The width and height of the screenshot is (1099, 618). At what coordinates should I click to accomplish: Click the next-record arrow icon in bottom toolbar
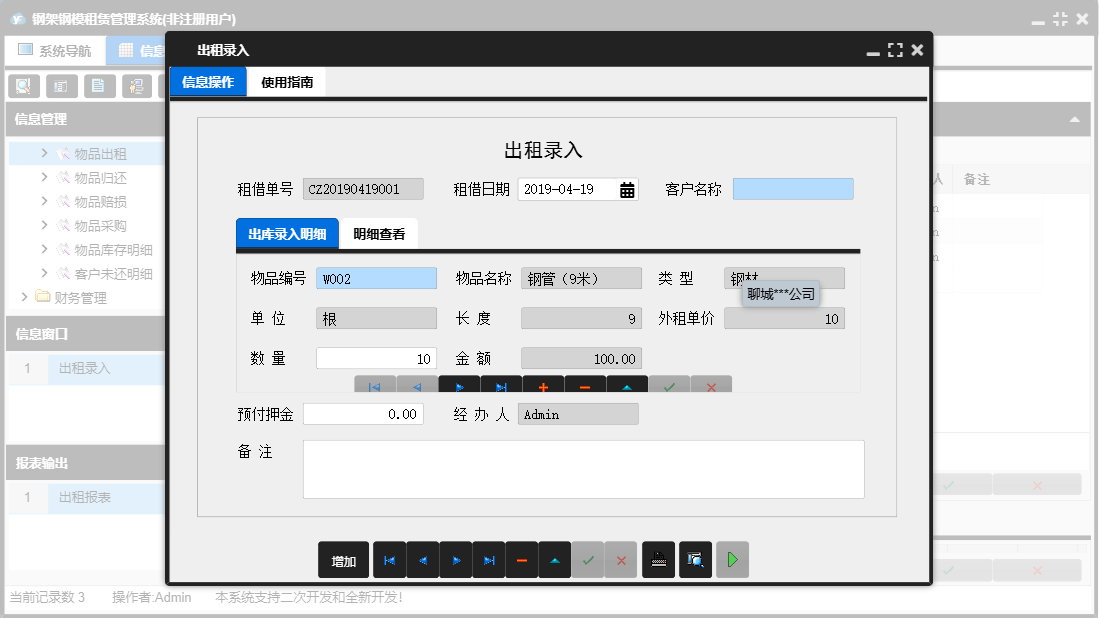(x=456, y=560)
